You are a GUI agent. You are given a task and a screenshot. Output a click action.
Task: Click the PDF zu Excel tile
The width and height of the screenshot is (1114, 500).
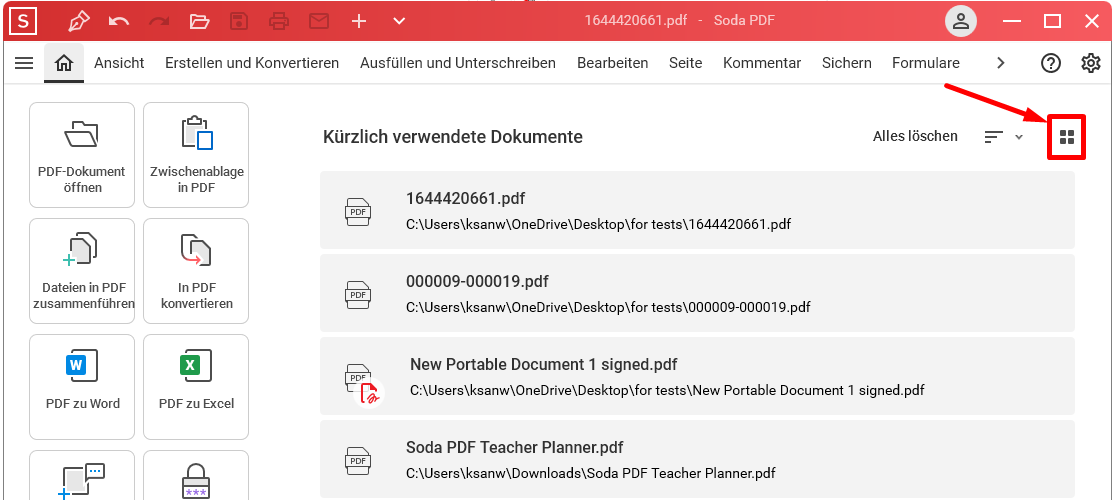[x=196, y=387]
